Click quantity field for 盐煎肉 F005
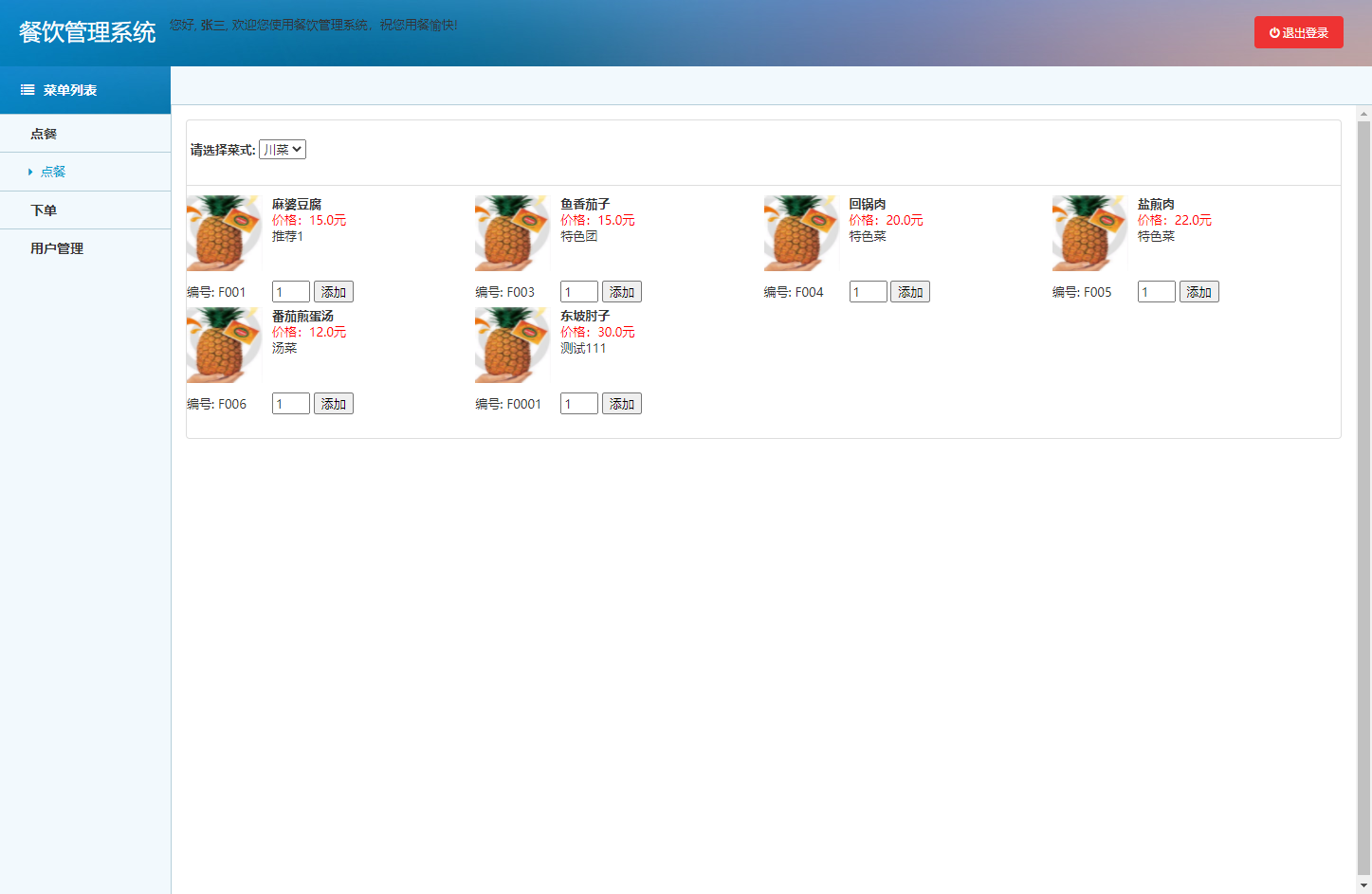1372x894 pixels. point(1157,292)
